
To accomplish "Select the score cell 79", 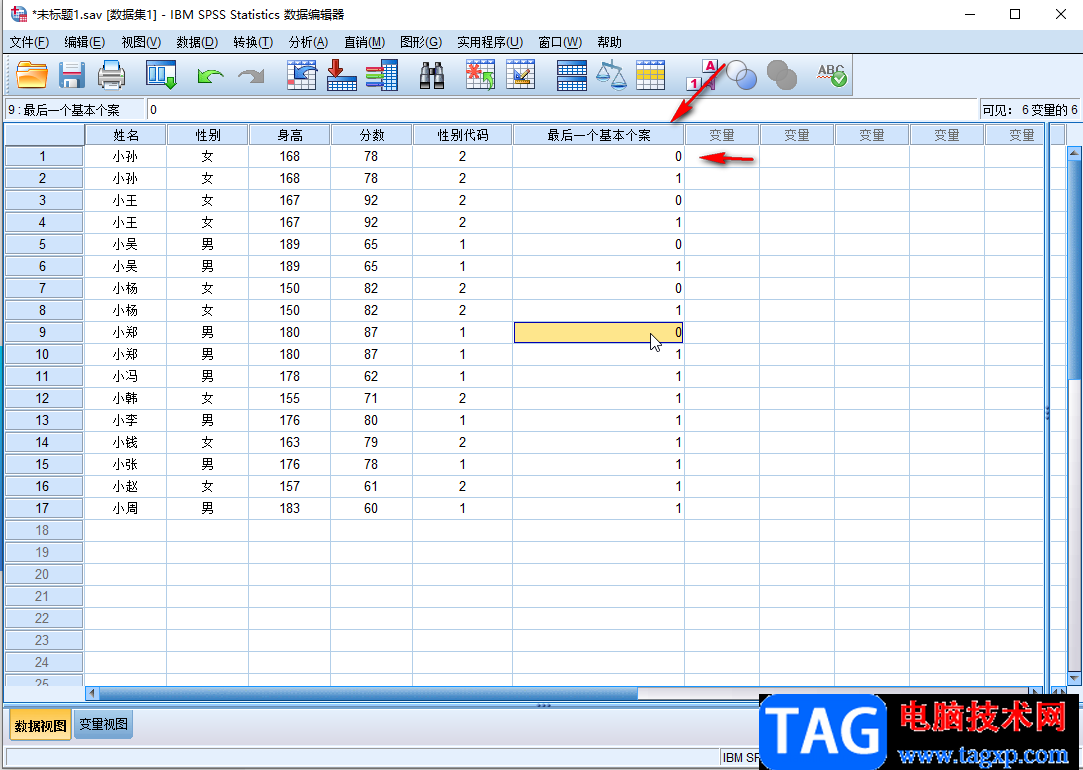I will click(372, 442).
